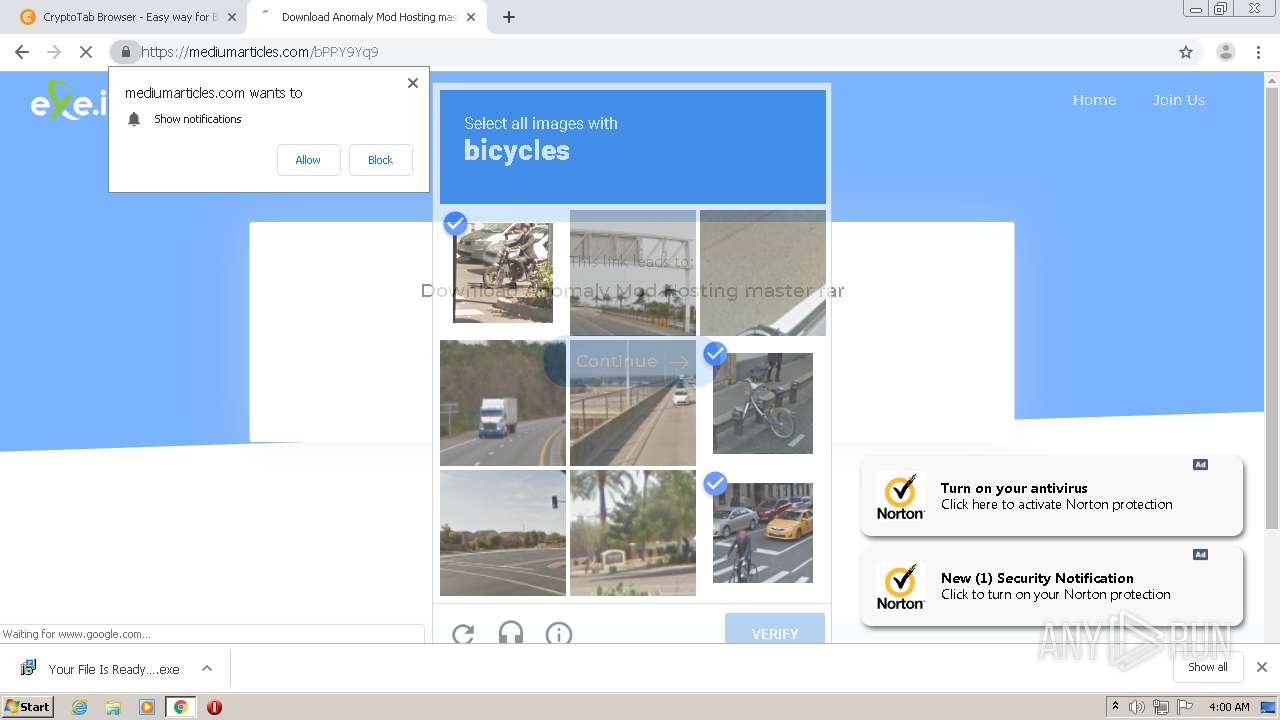
Task: Minimize the Chrome window
Action: click(x=1196, y=9)
